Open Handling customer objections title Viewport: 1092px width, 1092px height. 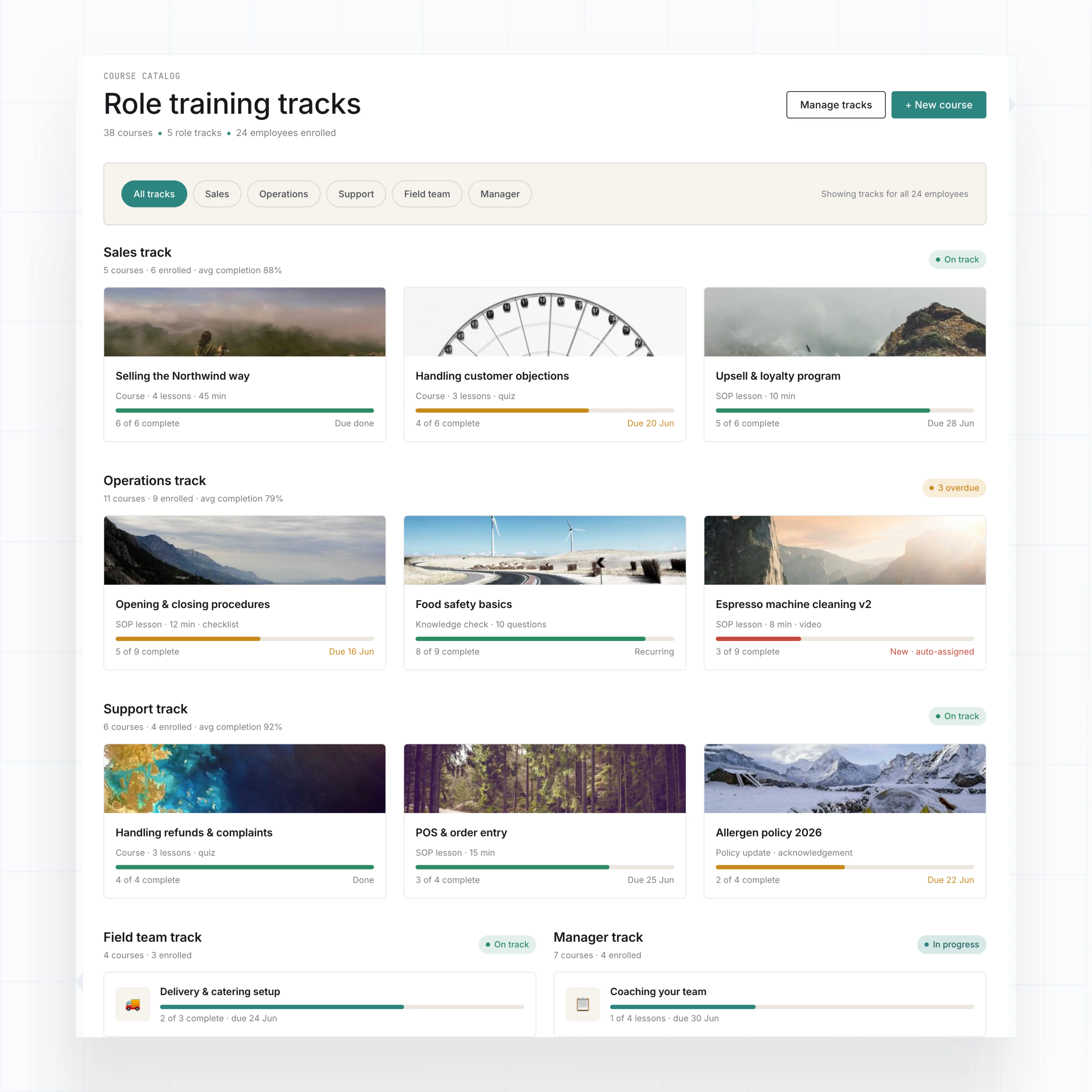492,376
